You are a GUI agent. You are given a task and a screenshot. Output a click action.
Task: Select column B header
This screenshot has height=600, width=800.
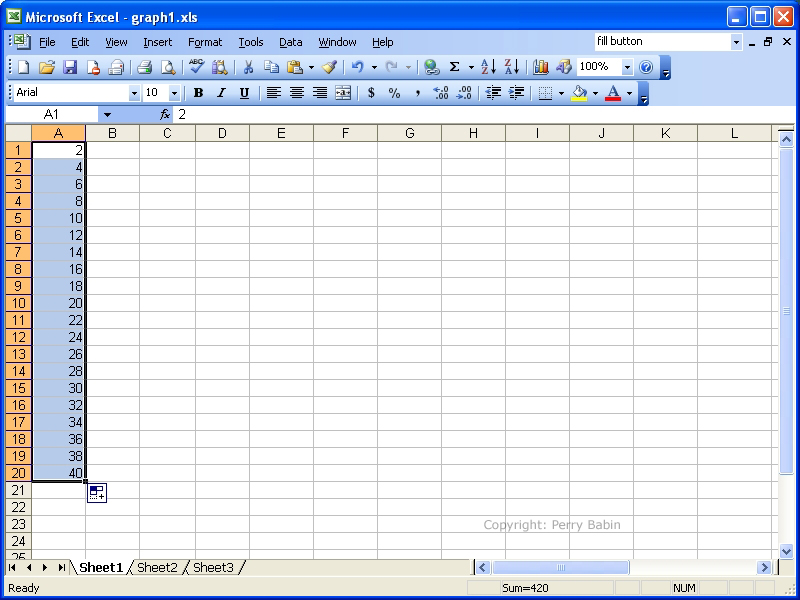(x=112, y=134)
